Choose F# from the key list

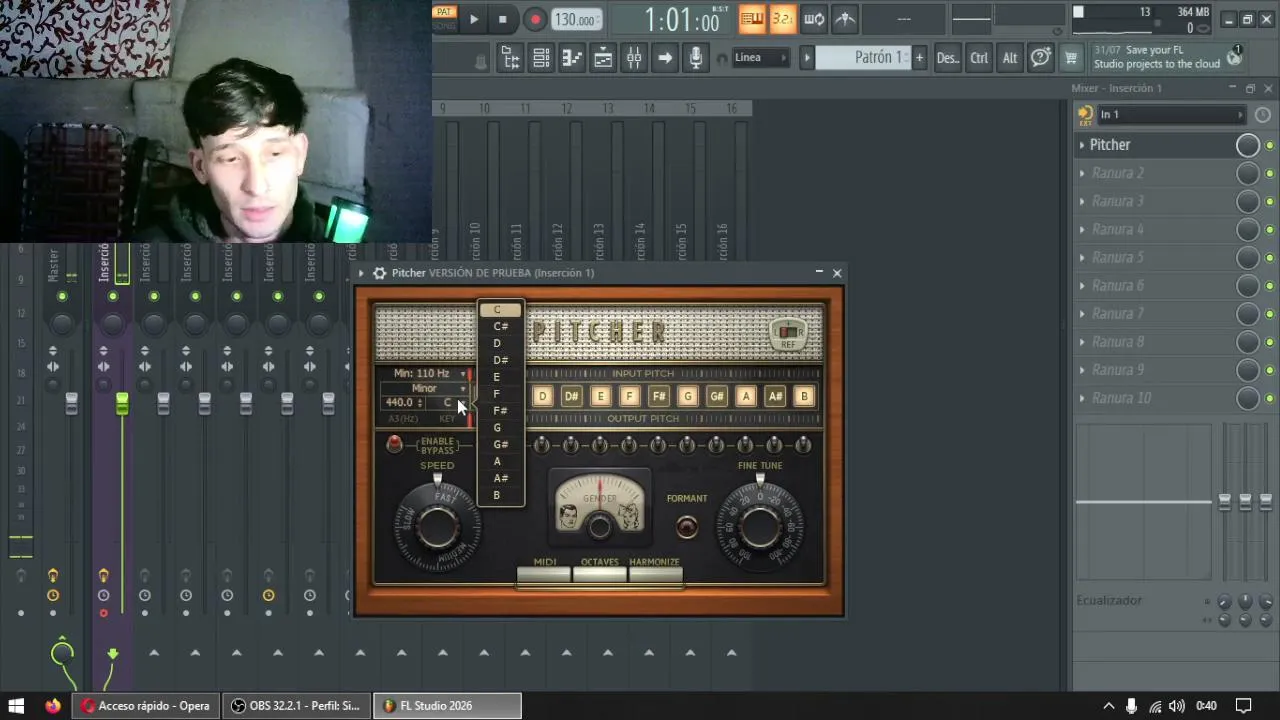(x=501, y=411)
